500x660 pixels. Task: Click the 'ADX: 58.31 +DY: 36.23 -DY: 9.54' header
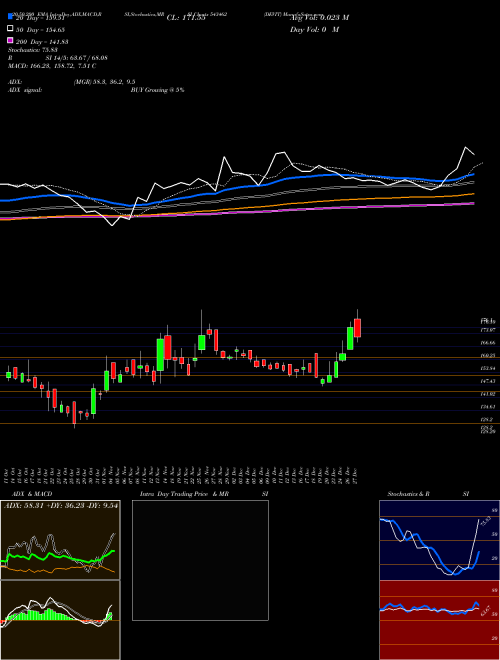click(61, 505)
